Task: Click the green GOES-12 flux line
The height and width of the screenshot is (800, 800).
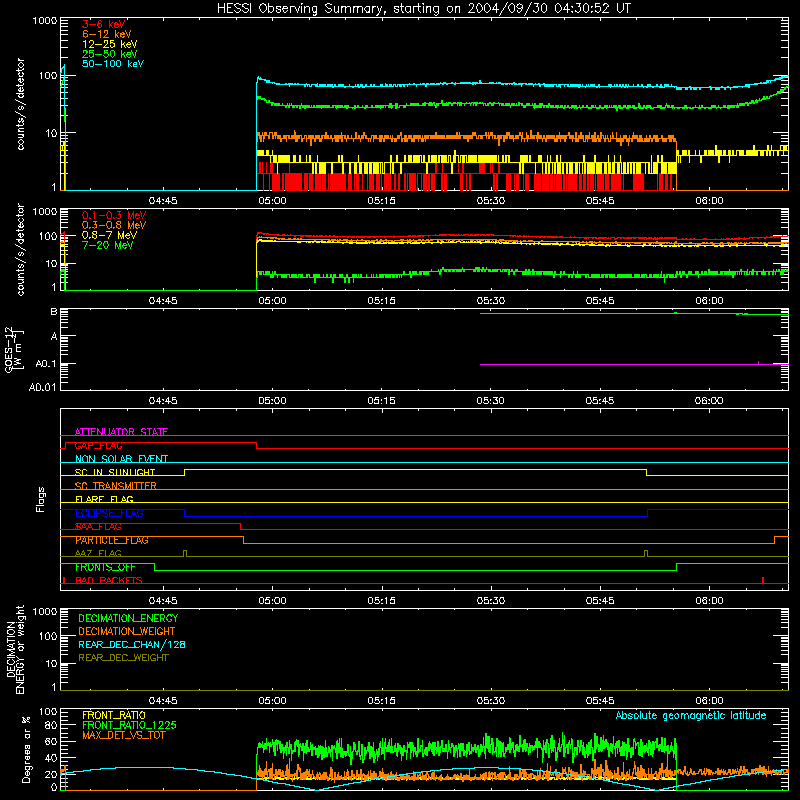Action: (633, 313)
